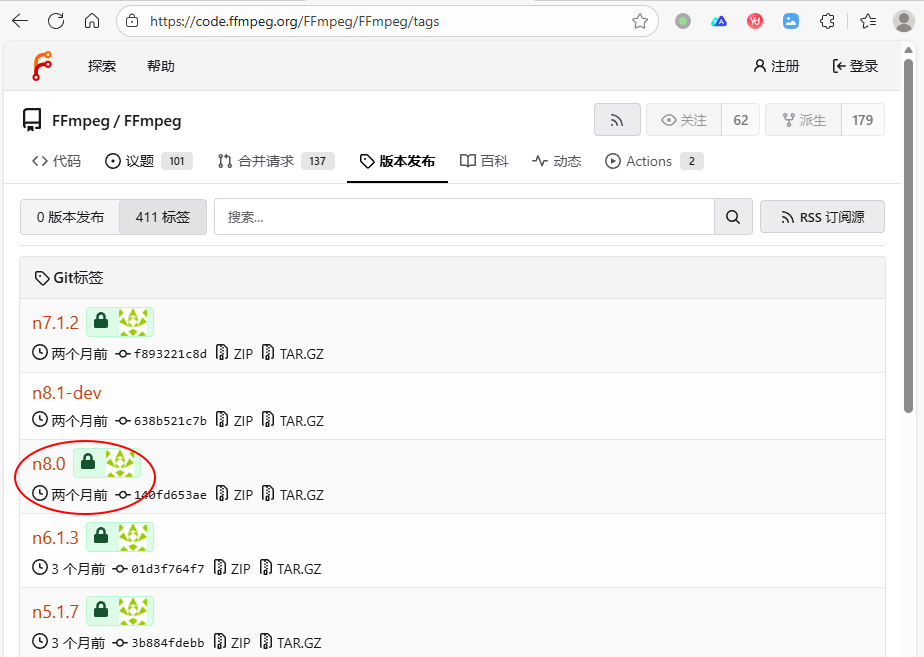Open the 179 forks count
This screenshot has height=657, width=924.
[863, 120]
